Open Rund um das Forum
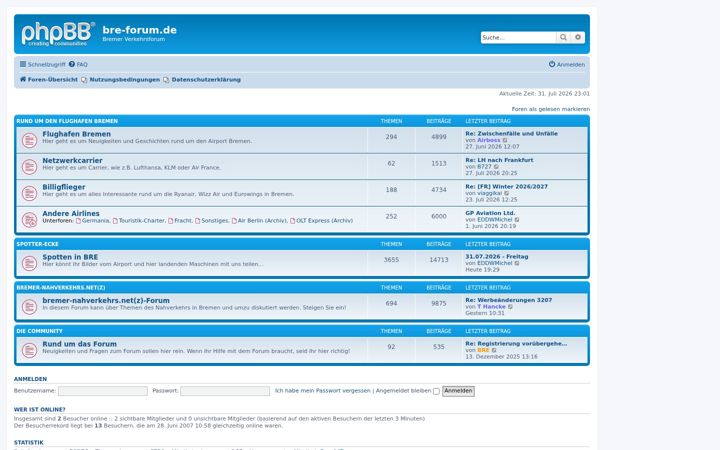This screenshot has height=450, width=720. 79,344
